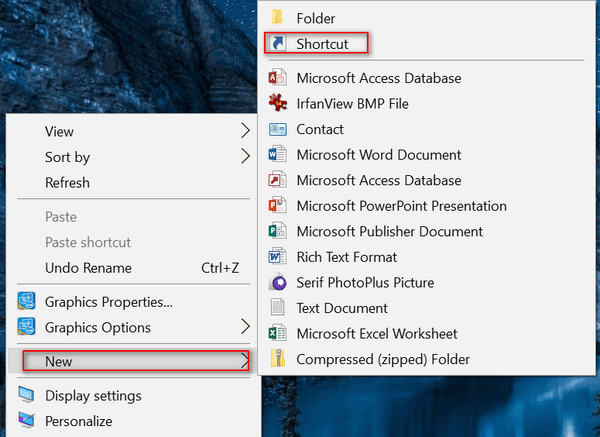Click the Microsoft Word Document icon
This screenshot has width=600, height=437.
(277, 155)
